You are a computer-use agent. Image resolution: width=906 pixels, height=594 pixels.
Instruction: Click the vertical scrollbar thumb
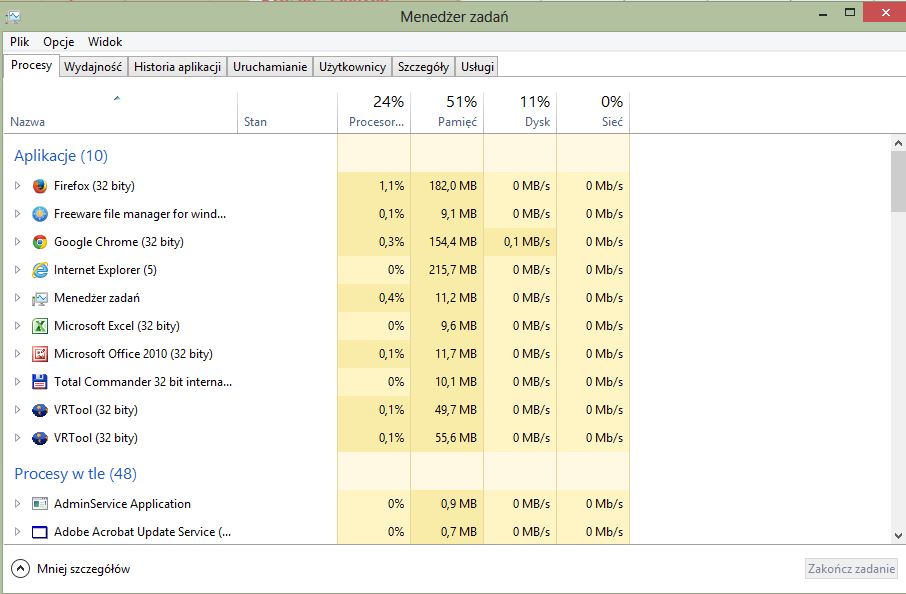coord(898,180)
